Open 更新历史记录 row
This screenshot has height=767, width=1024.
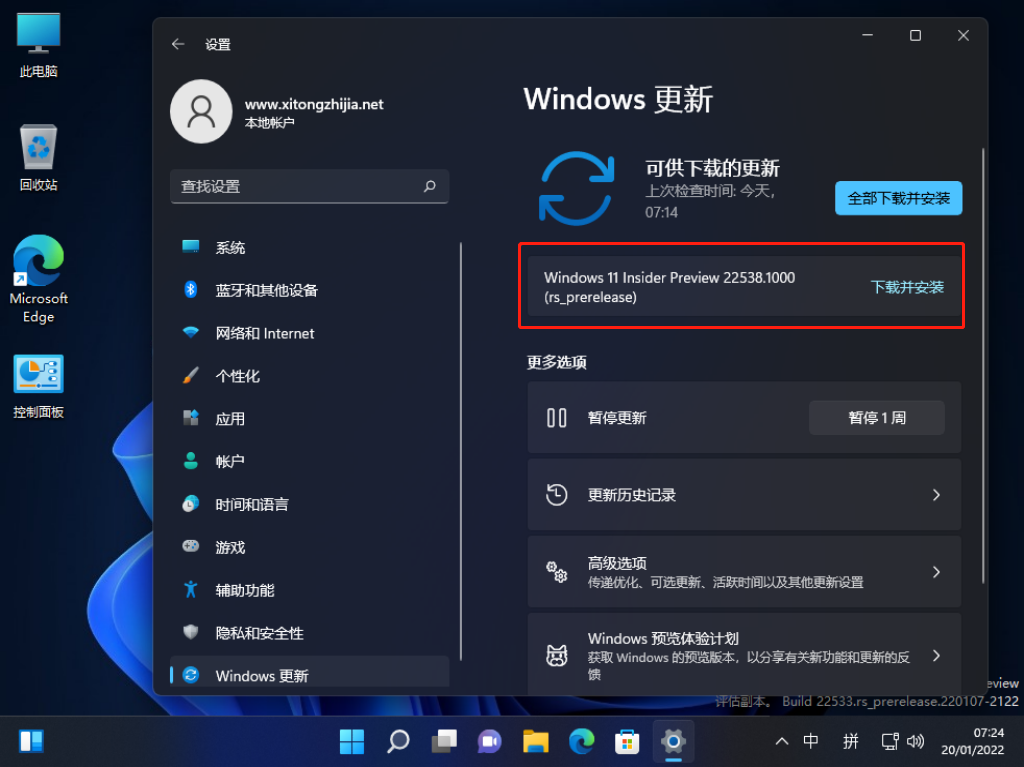[x=744, y=495]
